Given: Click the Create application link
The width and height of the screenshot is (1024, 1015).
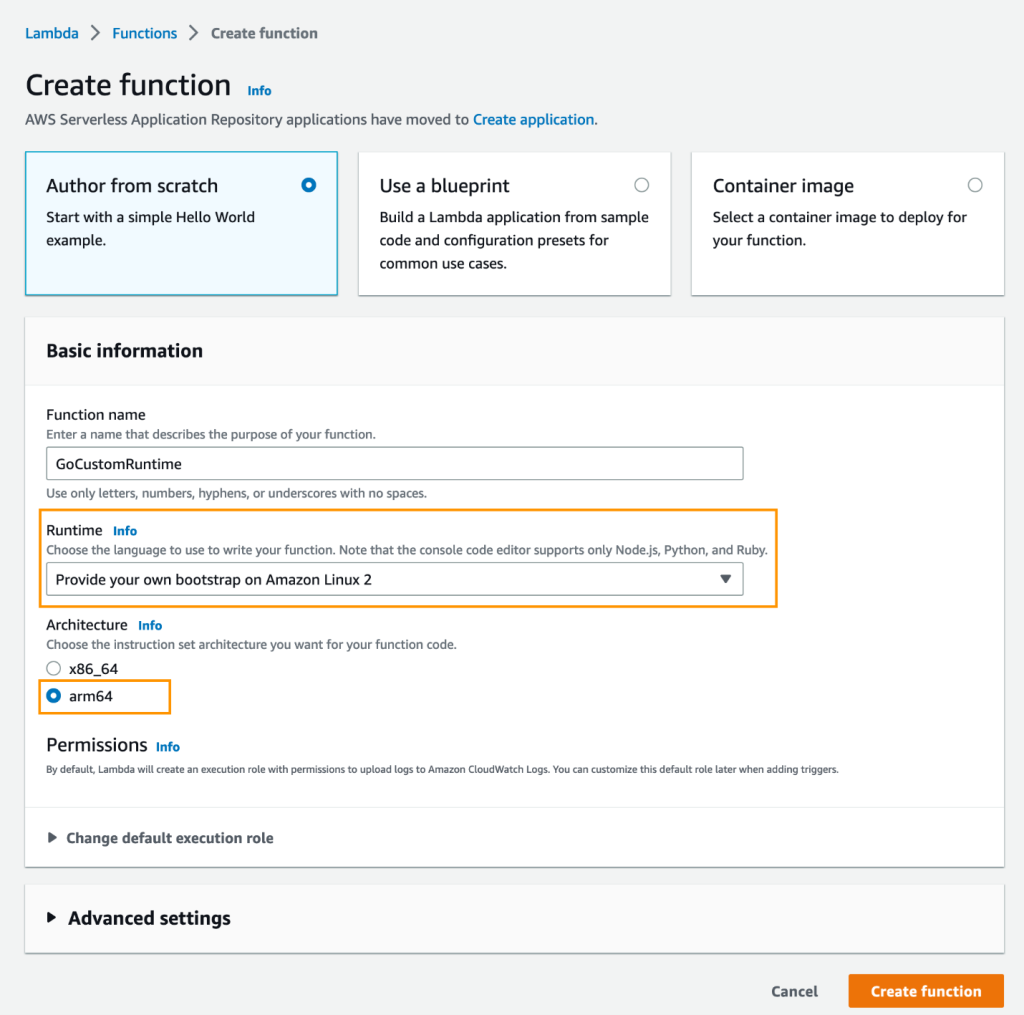Looking at the screenshot, I should (533, 119).
